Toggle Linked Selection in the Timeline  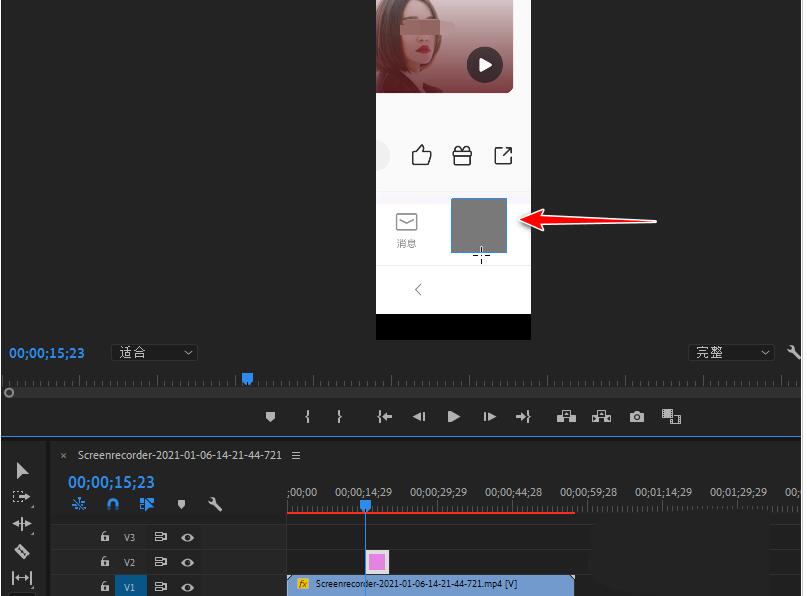[147, 505]
